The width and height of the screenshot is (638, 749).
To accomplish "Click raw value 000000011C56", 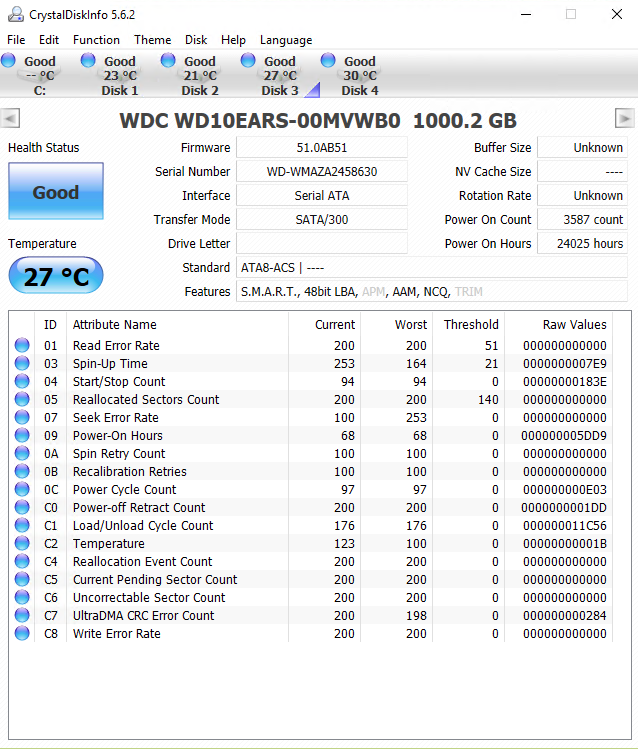I will point(564,525).
